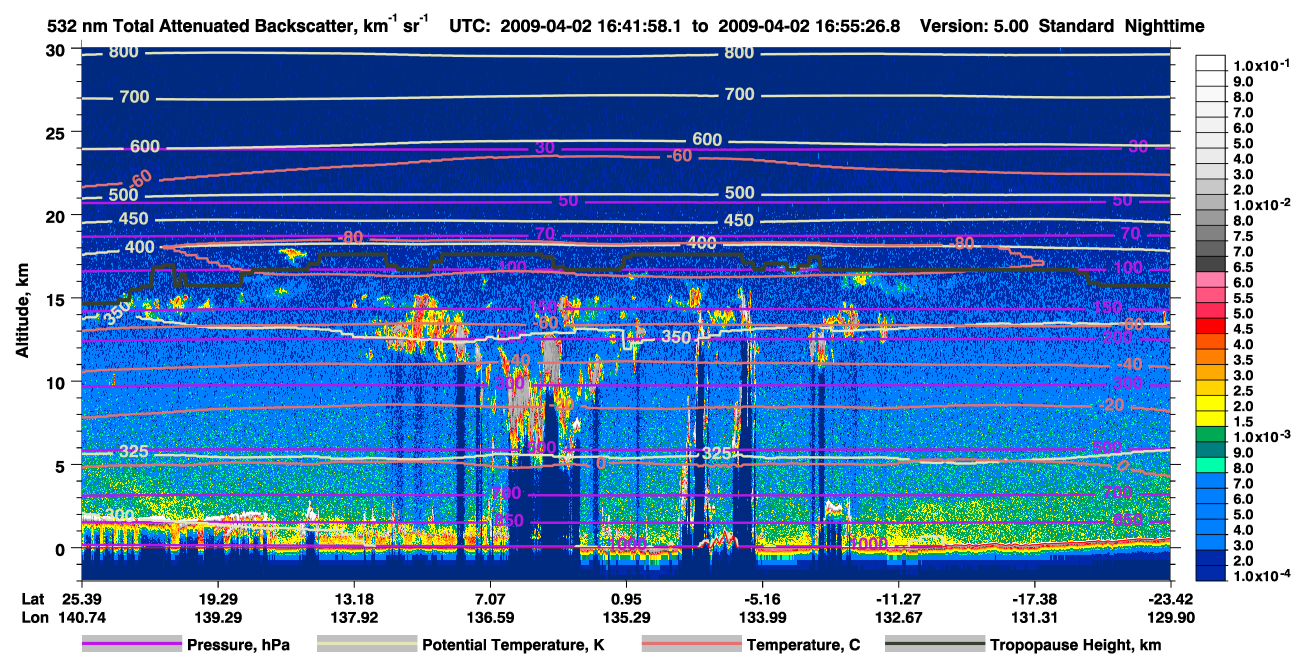Click colorbar label '2.5'

tap(1244, 391)
